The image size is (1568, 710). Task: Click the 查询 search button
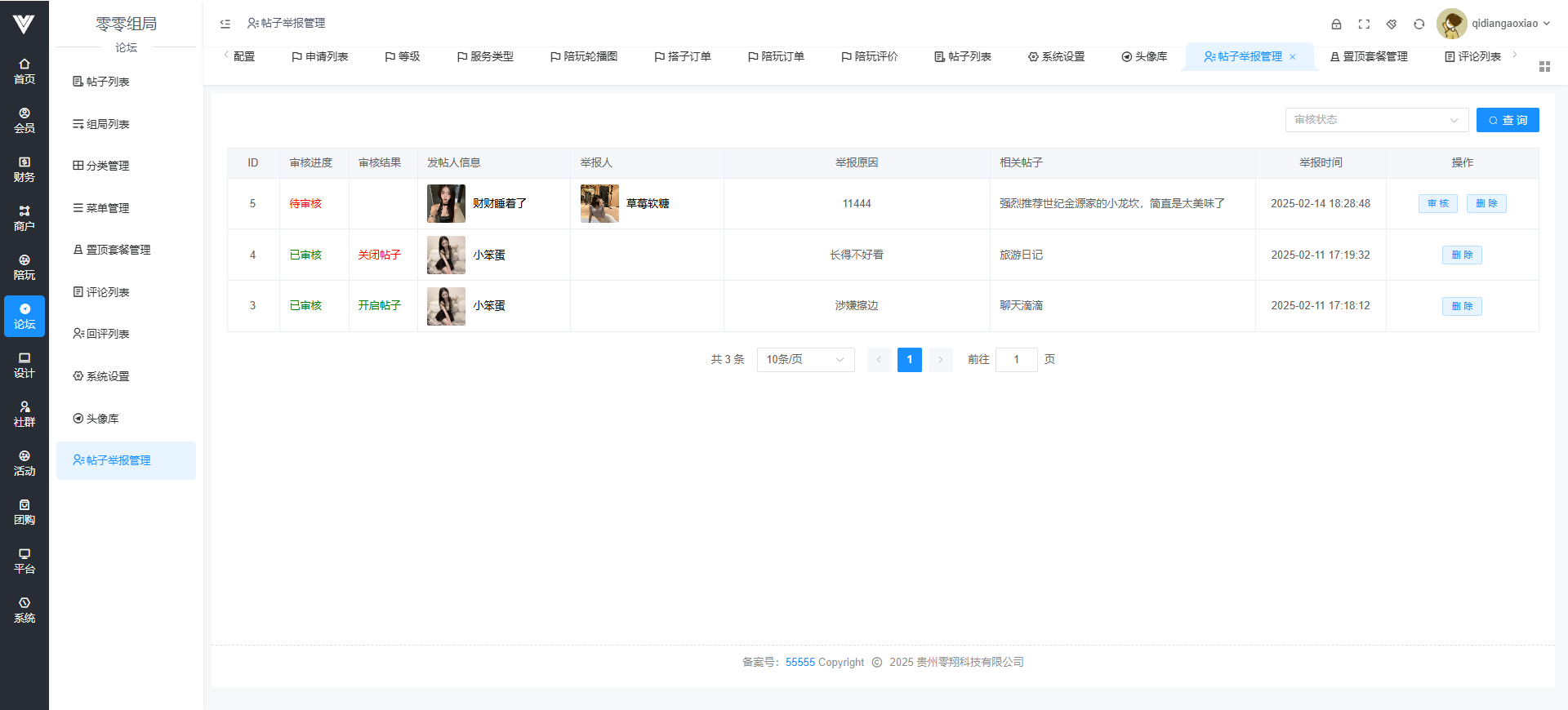click(1508, 120)
